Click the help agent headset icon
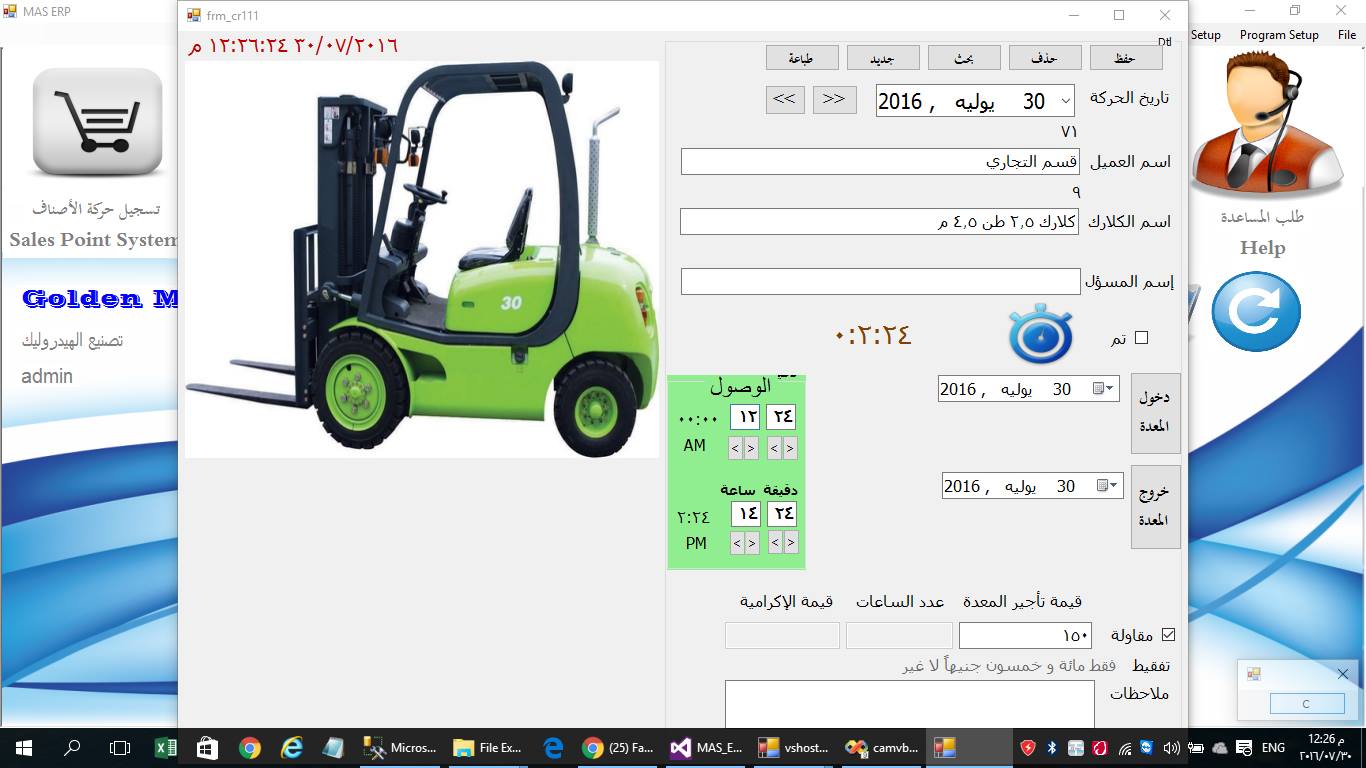Viewport: 1366px width, 768px height. 1267,122
